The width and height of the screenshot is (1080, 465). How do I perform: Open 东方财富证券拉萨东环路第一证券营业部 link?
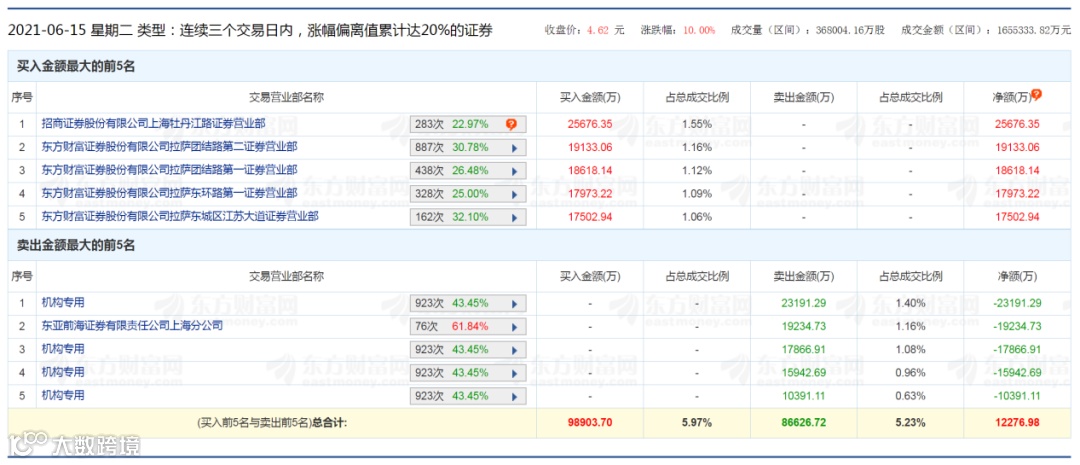[x=169, y=193]
